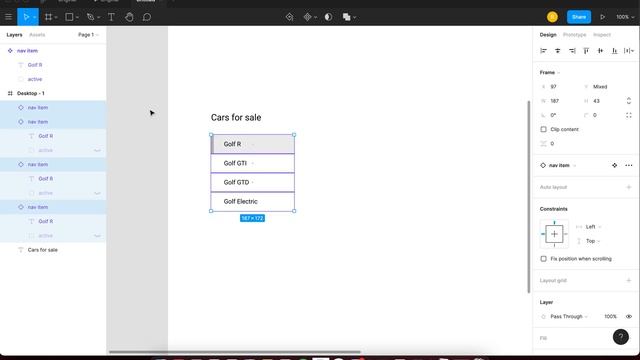
Task: Open the Help question mark button
Action: 620,337
